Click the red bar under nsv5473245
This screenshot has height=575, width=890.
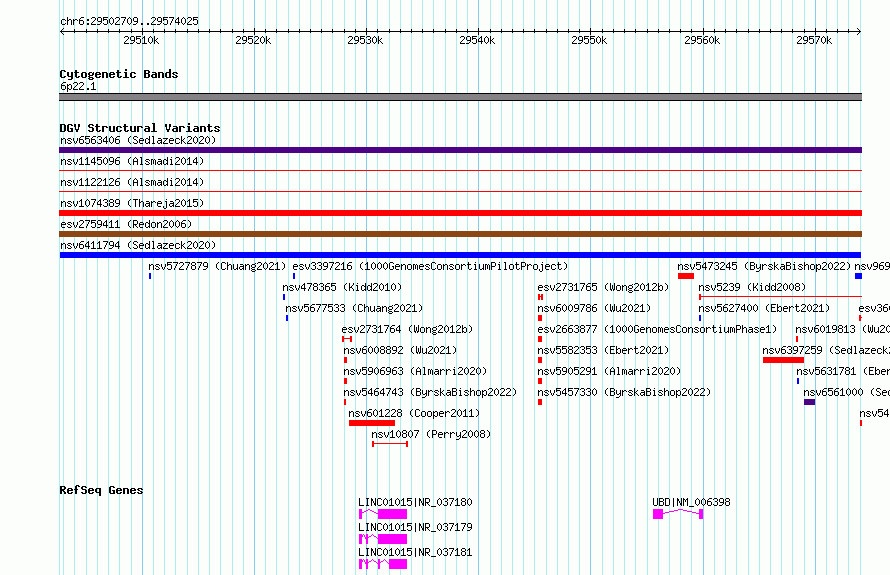coord(686,276)
